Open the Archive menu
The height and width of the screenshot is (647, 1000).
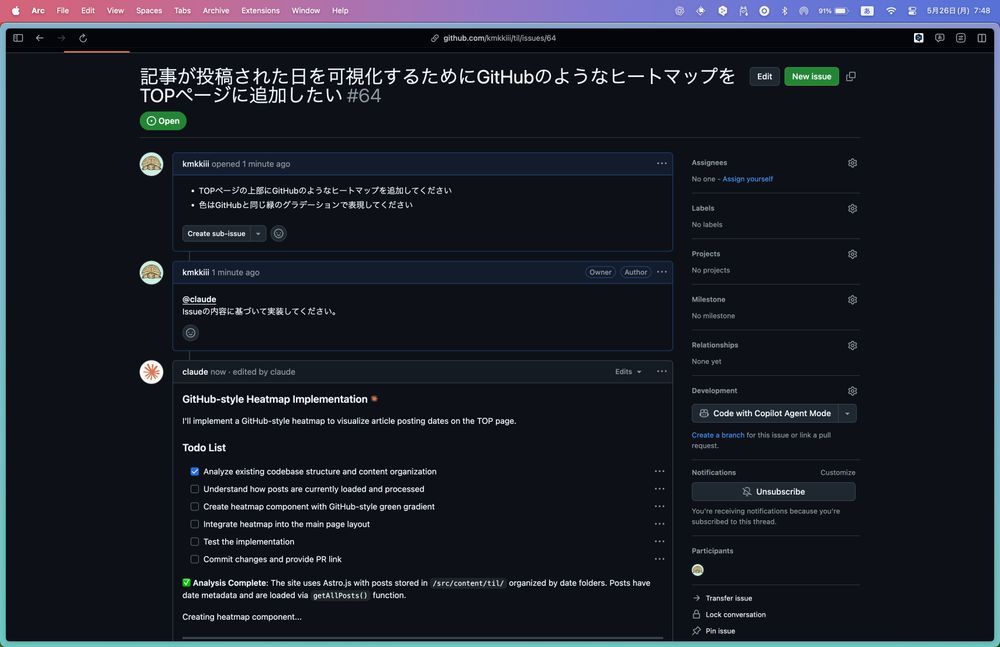216,11
